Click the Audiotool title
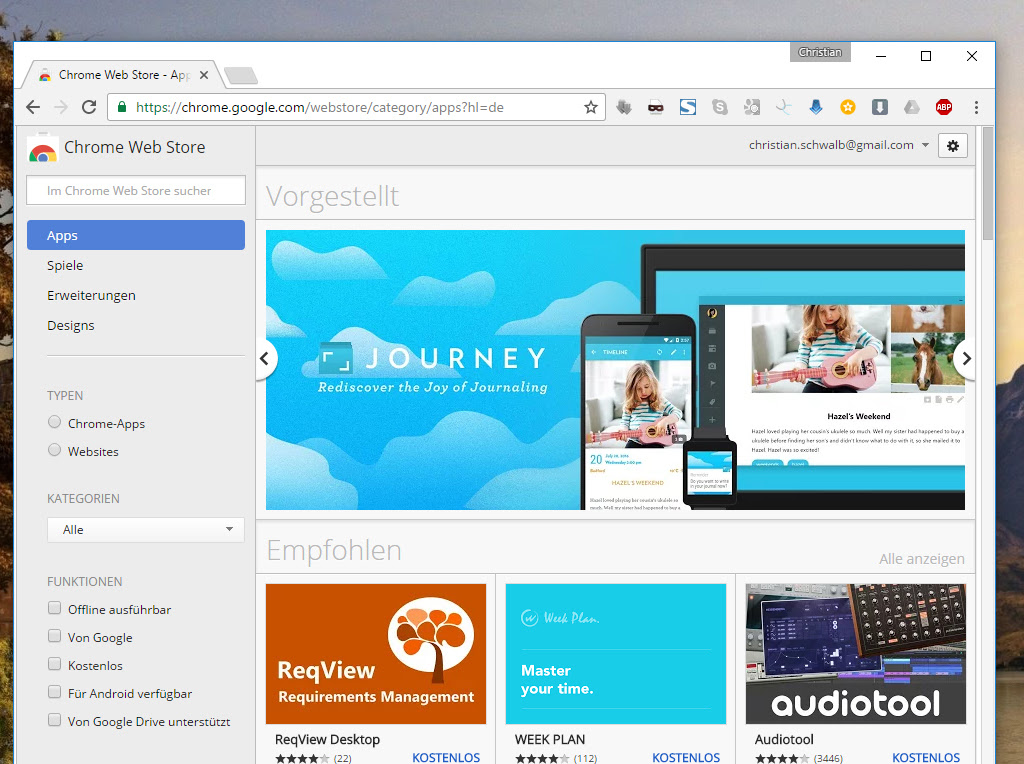Screen dimensions: 1024x764 784,739
